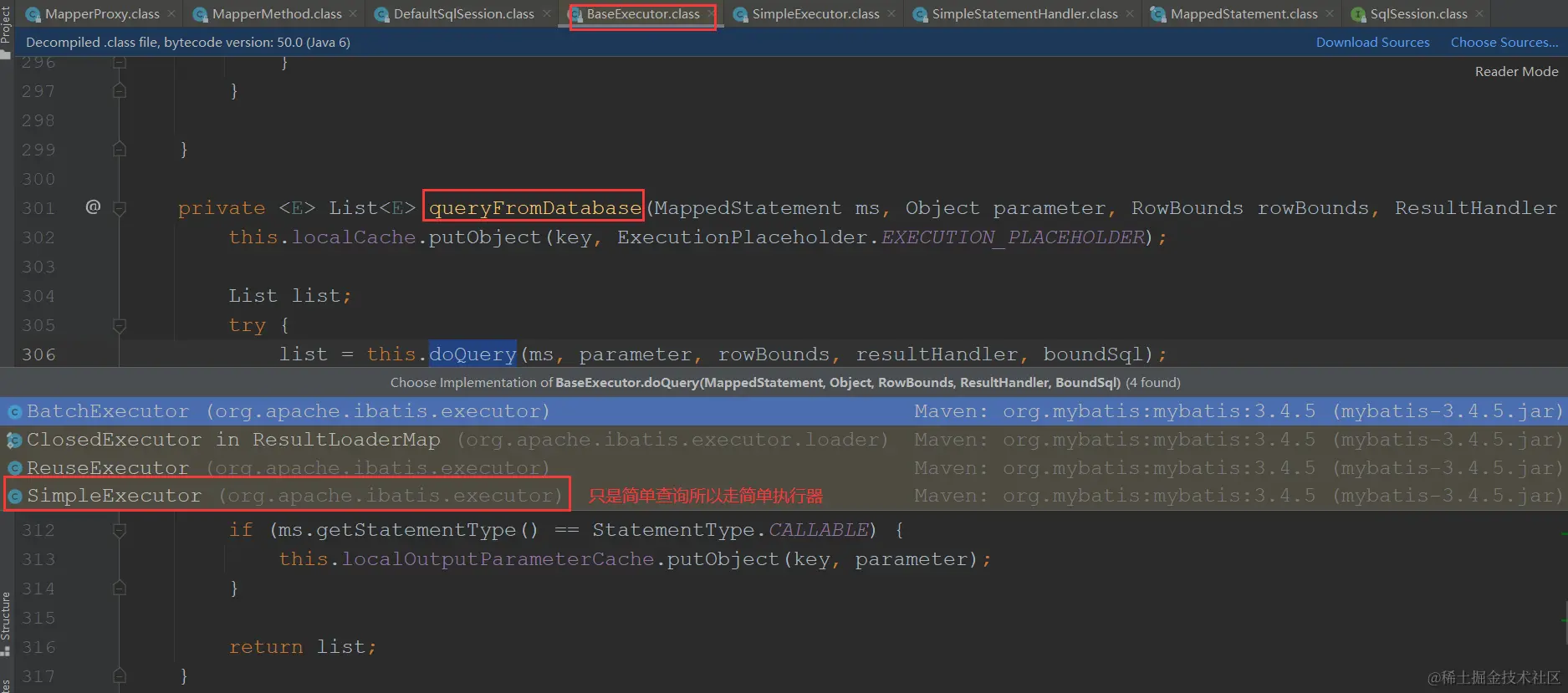The width and height of the screenshot is (1568, 693).
Task: Click localOutputParameterCache on line 313
Action: pos(498,559)
